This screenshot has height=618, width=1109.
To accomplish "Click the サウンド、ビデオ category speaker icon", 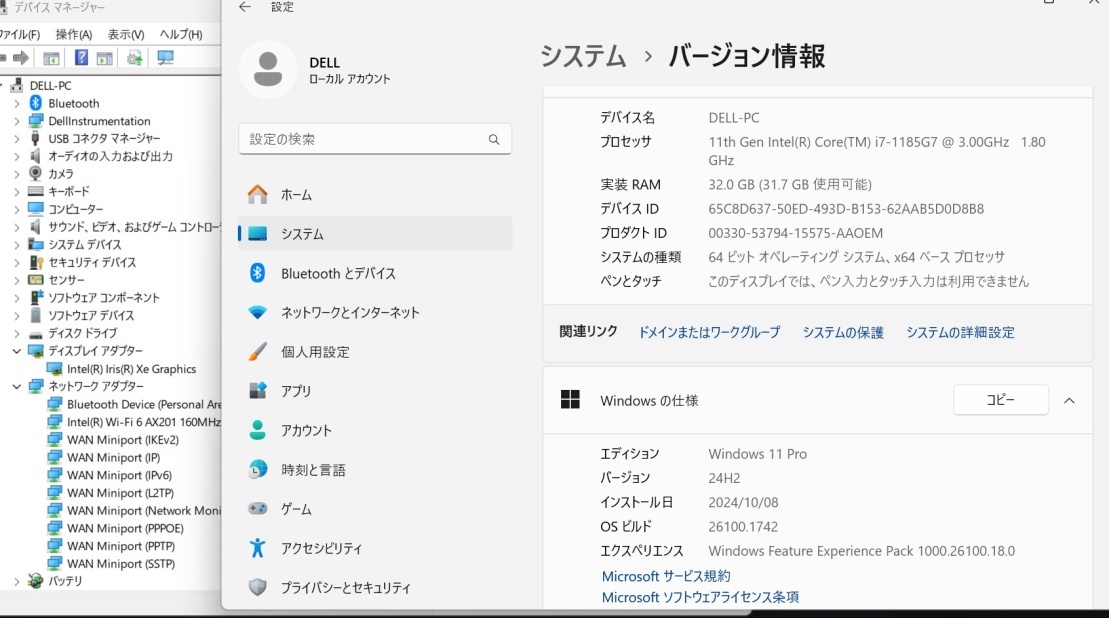I will 35,227.
